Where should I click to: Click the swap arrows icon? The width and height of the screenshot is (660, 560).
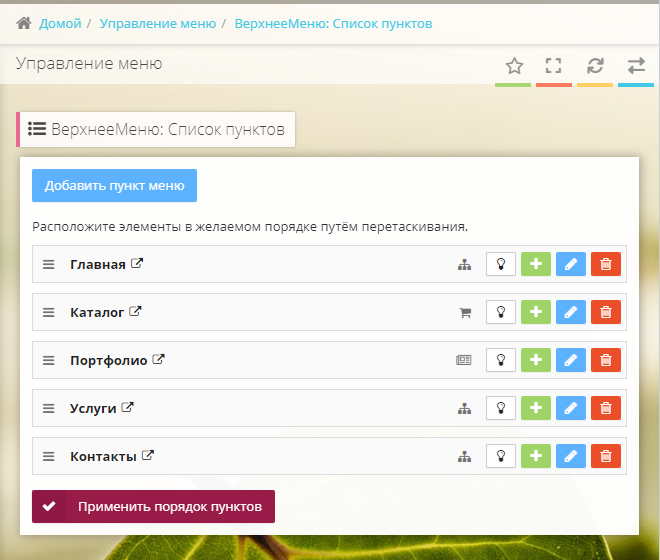tap(636, 66)
